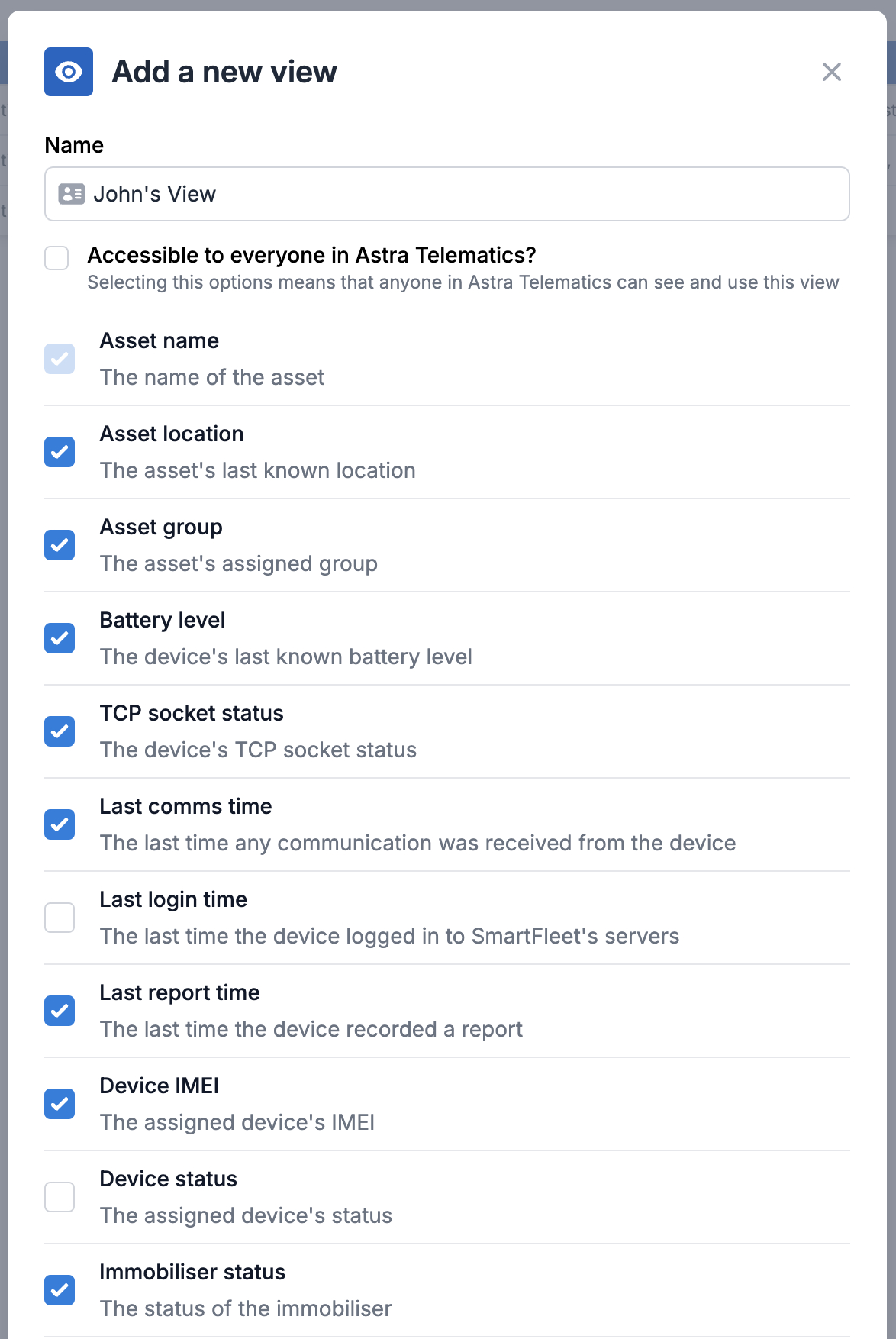Click the eye icon in the dialog header

[x=69, y=71]
